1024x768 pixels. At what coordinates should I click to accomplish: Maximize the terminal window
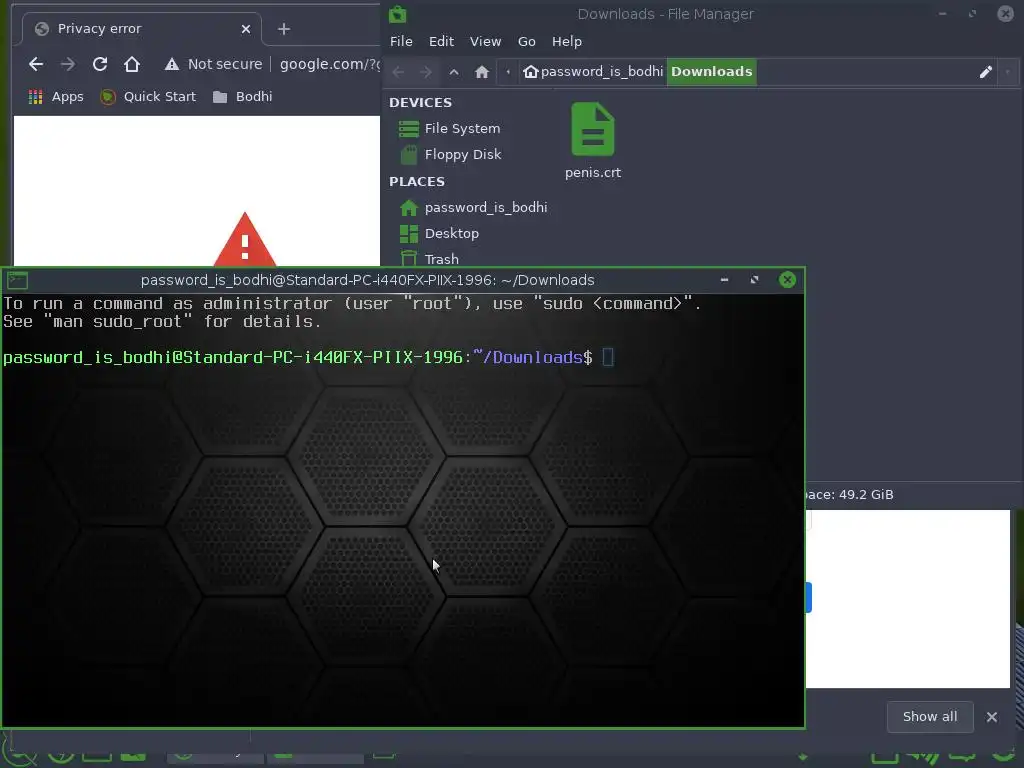754,280
